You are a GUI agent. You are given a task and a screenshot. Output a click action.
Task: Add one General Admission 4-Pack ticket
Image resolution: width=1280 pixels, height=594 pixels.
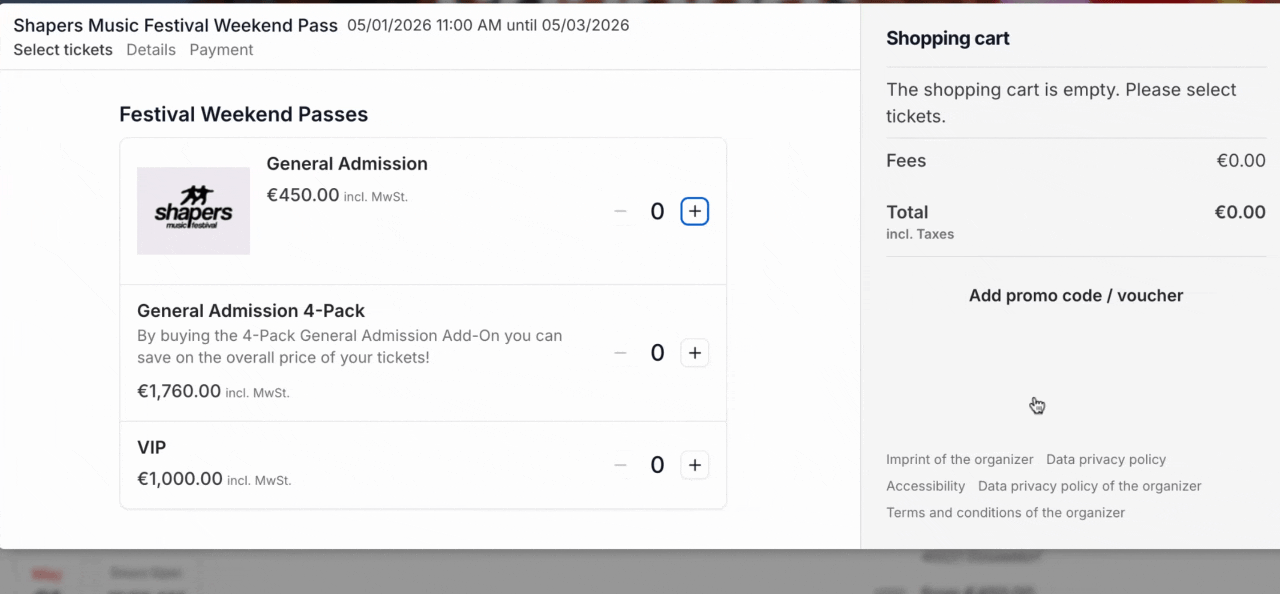[695, 353]
